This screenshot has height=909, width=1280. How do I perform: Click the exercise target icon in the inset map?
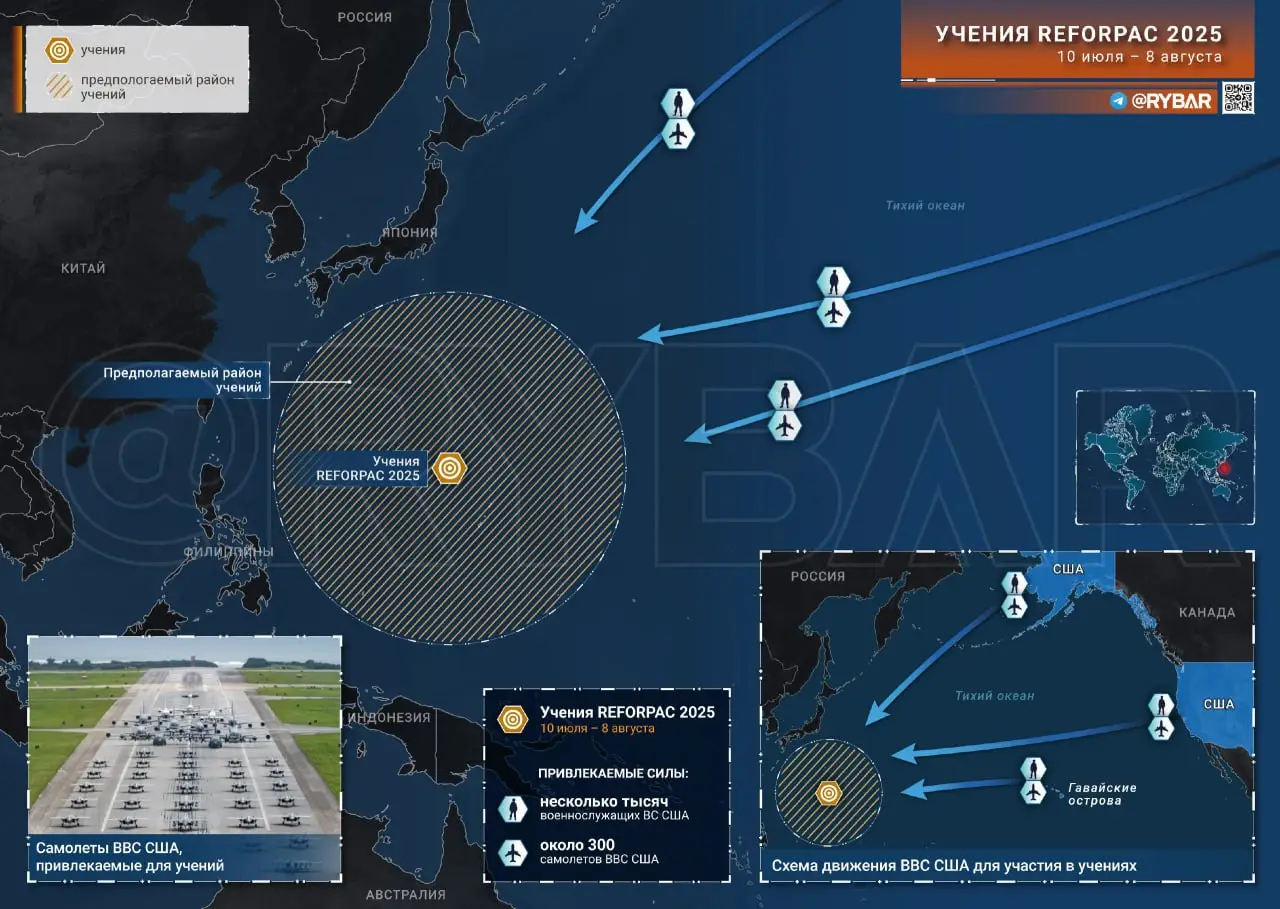[x=828, y=793]
